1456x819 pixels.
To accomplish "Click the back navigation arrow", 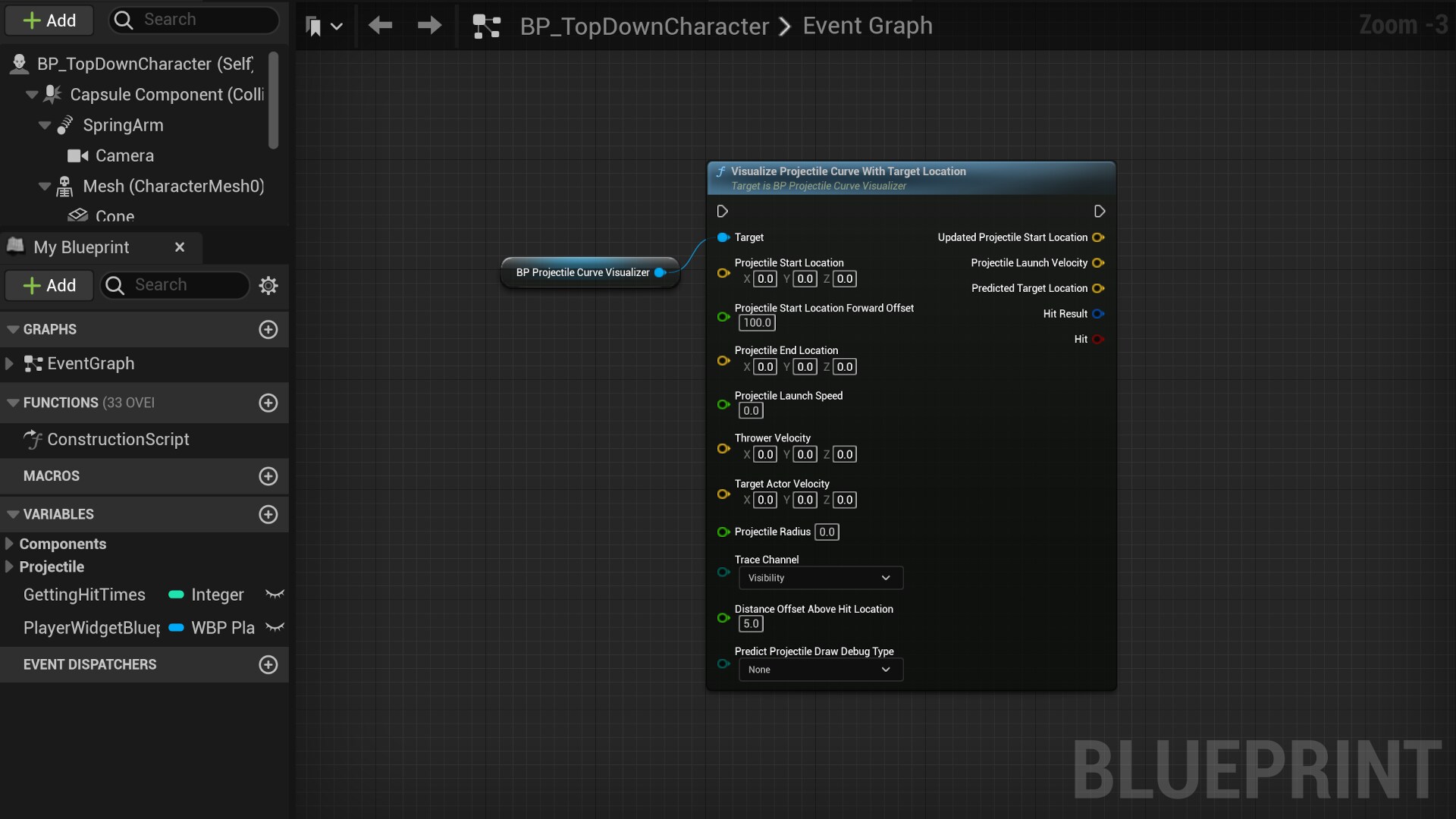I will click(x=380, y=26).
